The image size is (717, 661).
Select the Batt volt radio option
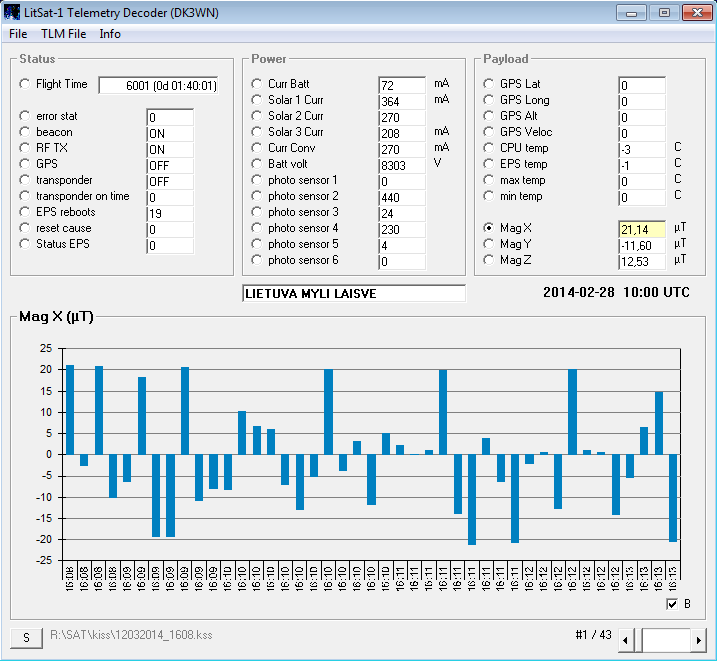257,164
